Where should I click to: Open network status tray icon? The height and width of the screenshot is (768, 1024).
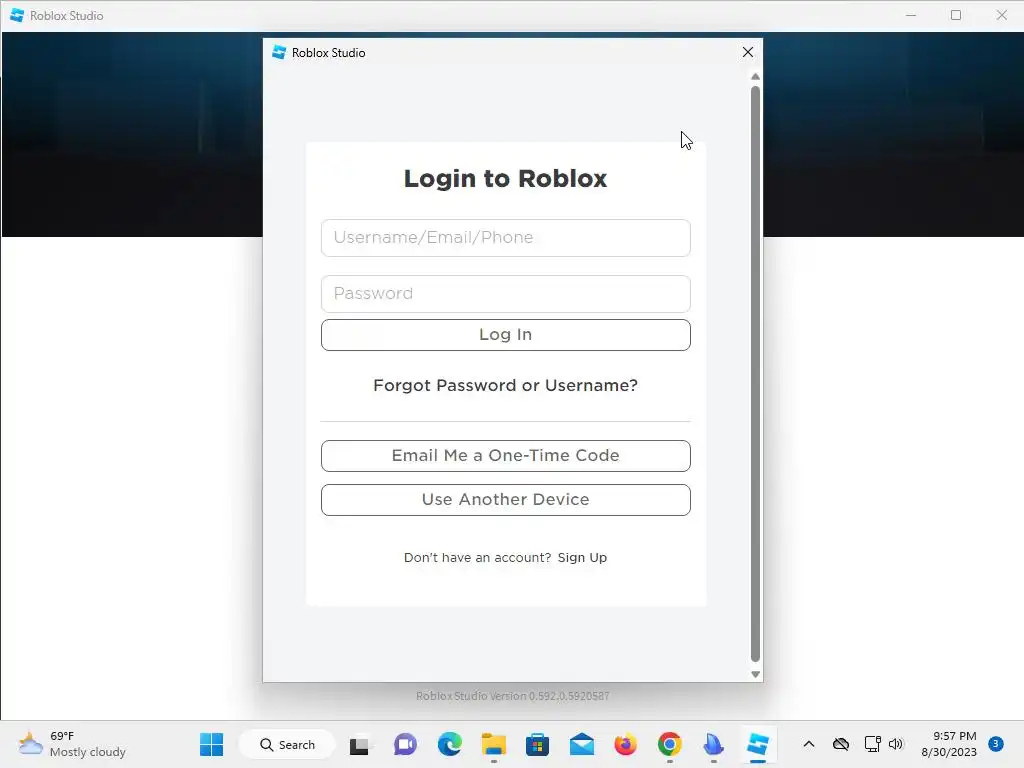872,744
